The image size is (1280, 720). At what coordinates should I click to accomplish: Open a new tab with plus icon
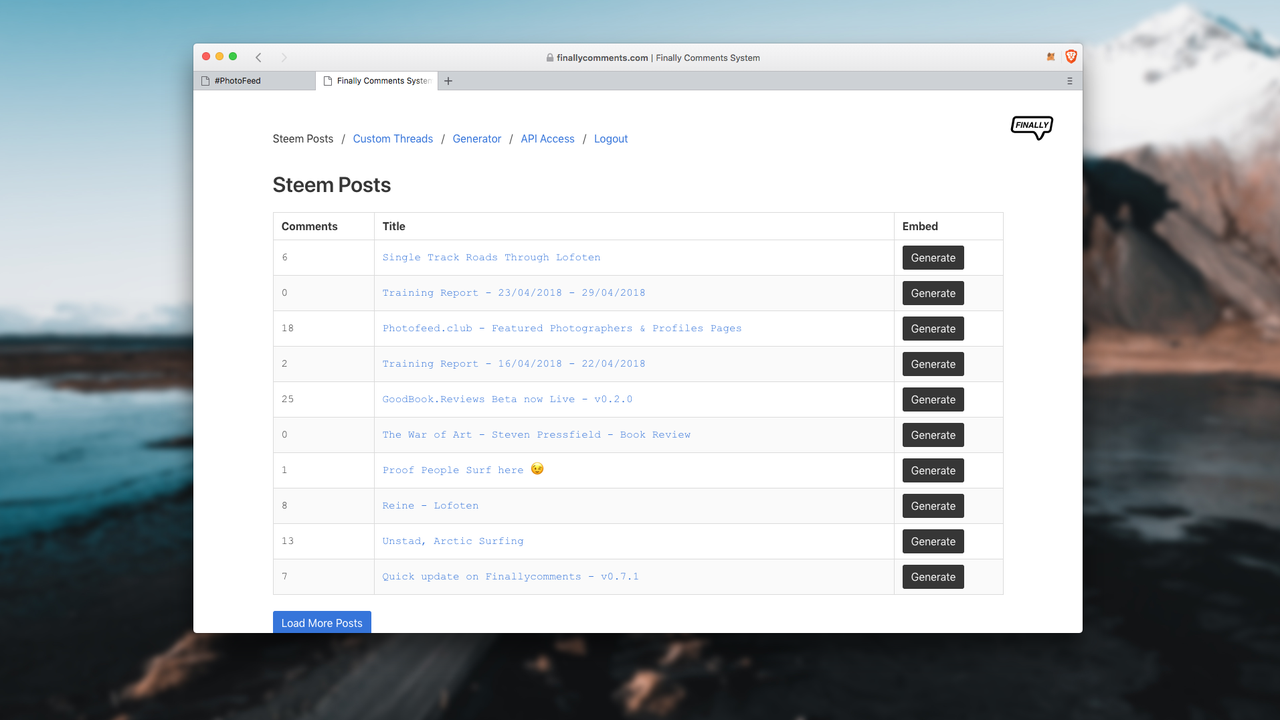click(x=448, y=81)
